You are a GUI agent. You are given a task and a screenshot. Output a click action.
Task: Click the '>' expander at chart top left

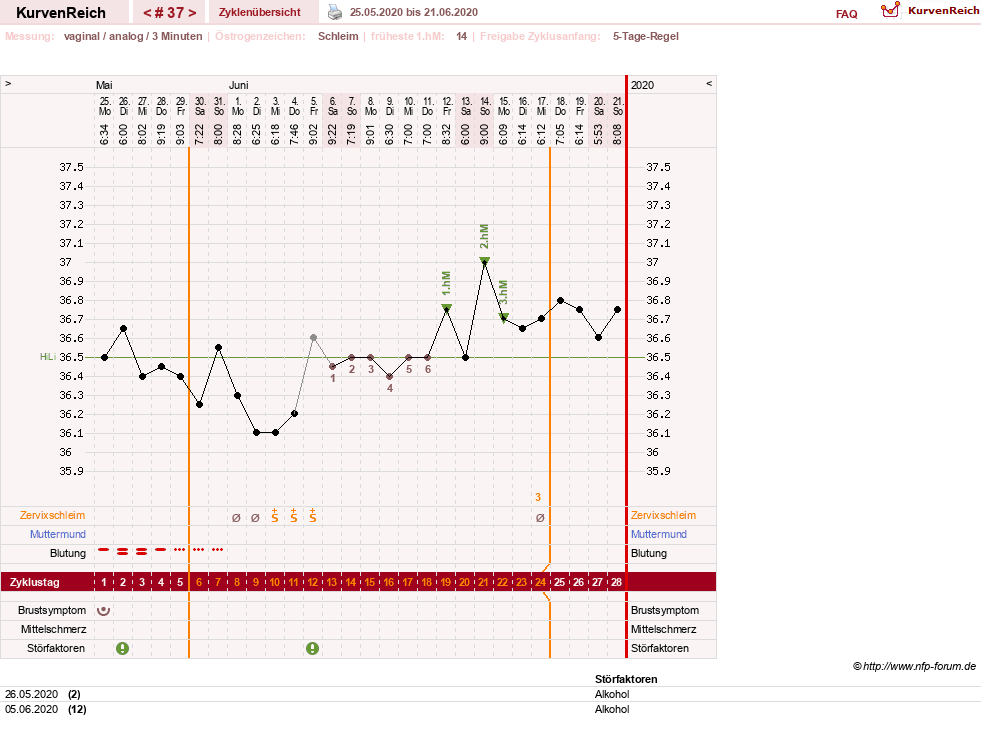pyautogui.click(x=8, y=83)
